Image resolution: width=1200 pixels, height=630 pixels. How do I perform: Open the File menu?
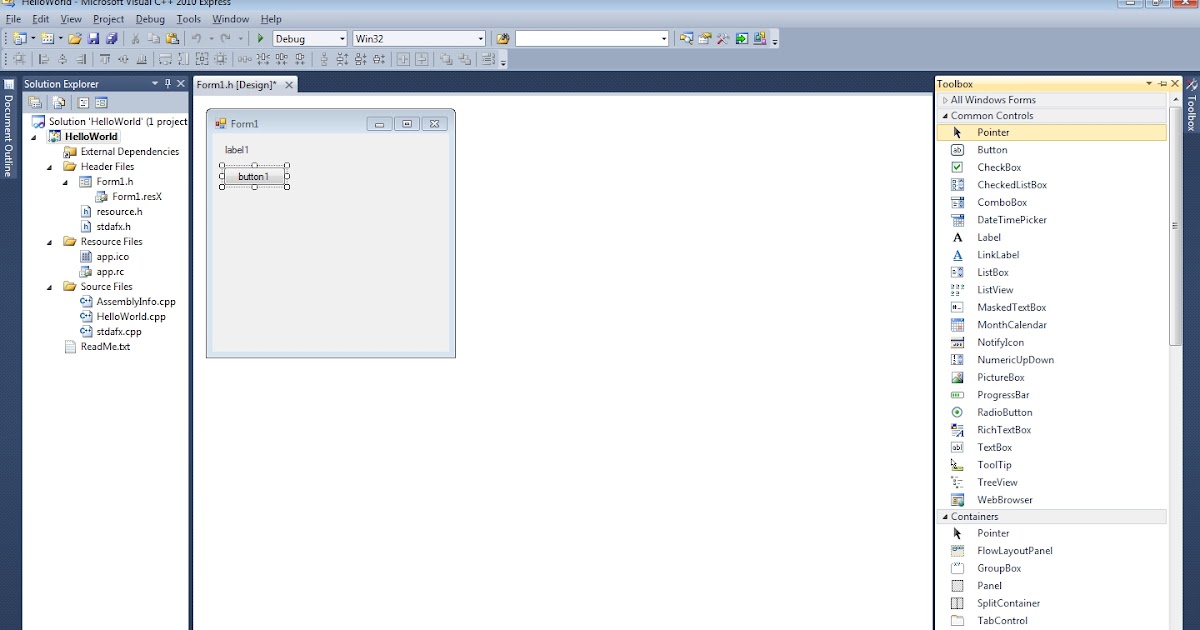(x=13, y=19)
